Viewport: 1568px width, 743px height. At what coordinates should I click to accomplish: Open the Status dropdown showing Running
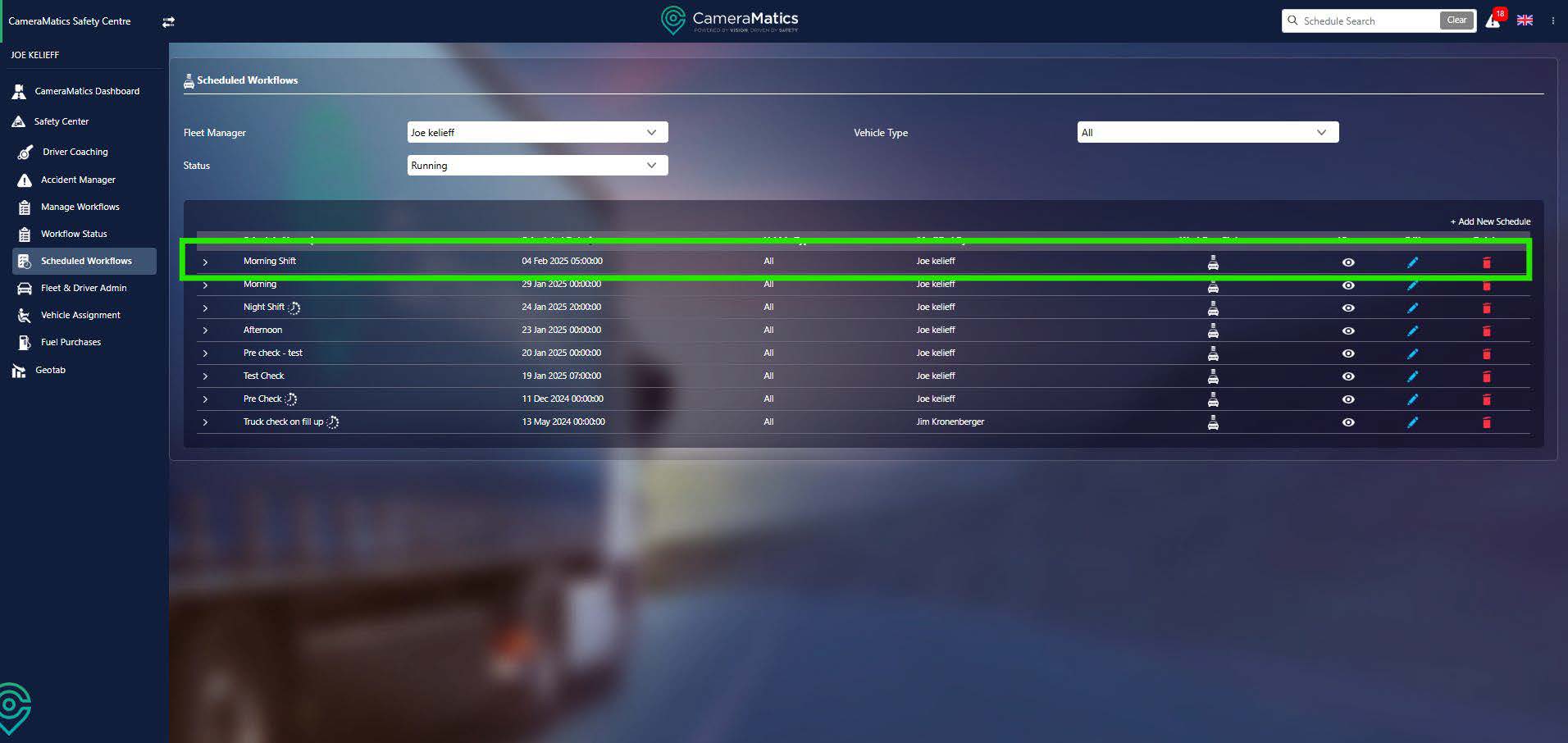(x=537, y=166)
